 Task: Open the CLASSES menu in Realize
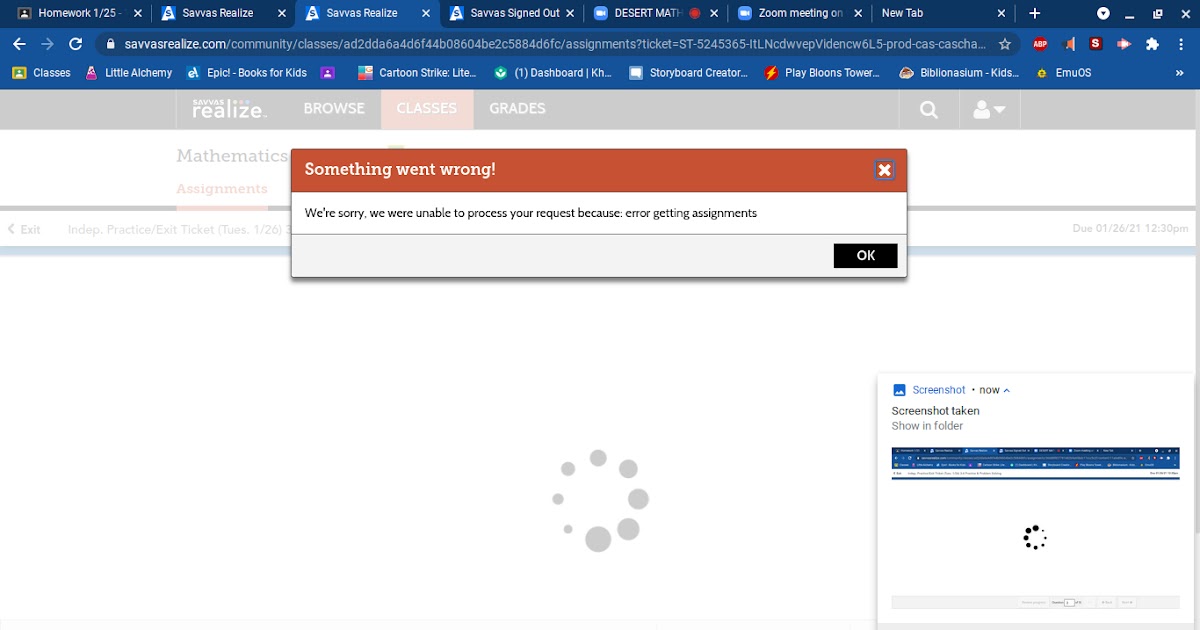426,109
